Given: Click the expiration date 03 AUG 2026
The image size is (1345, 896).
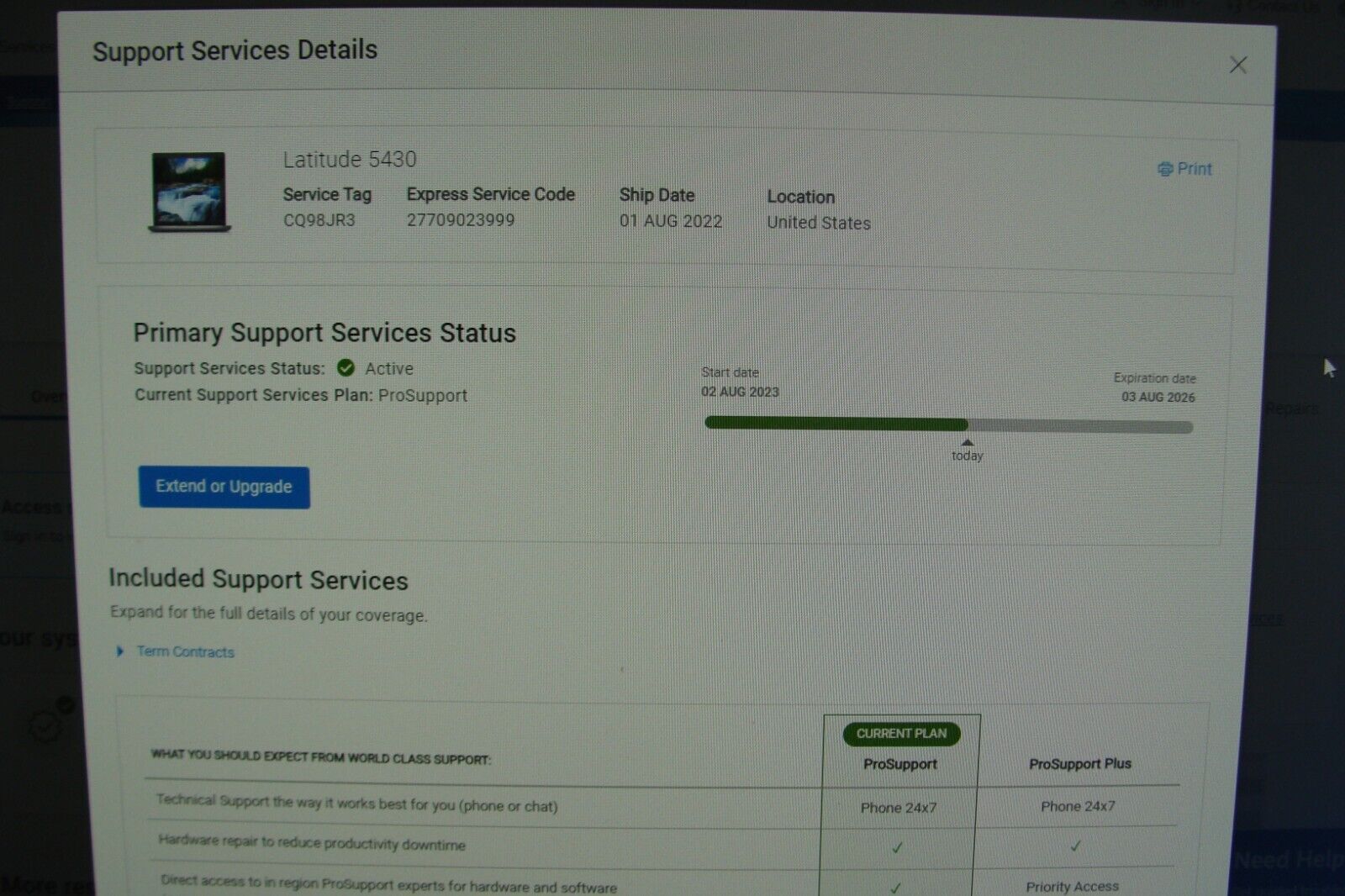Looking at the screenshot, I should click(1158, 397).
